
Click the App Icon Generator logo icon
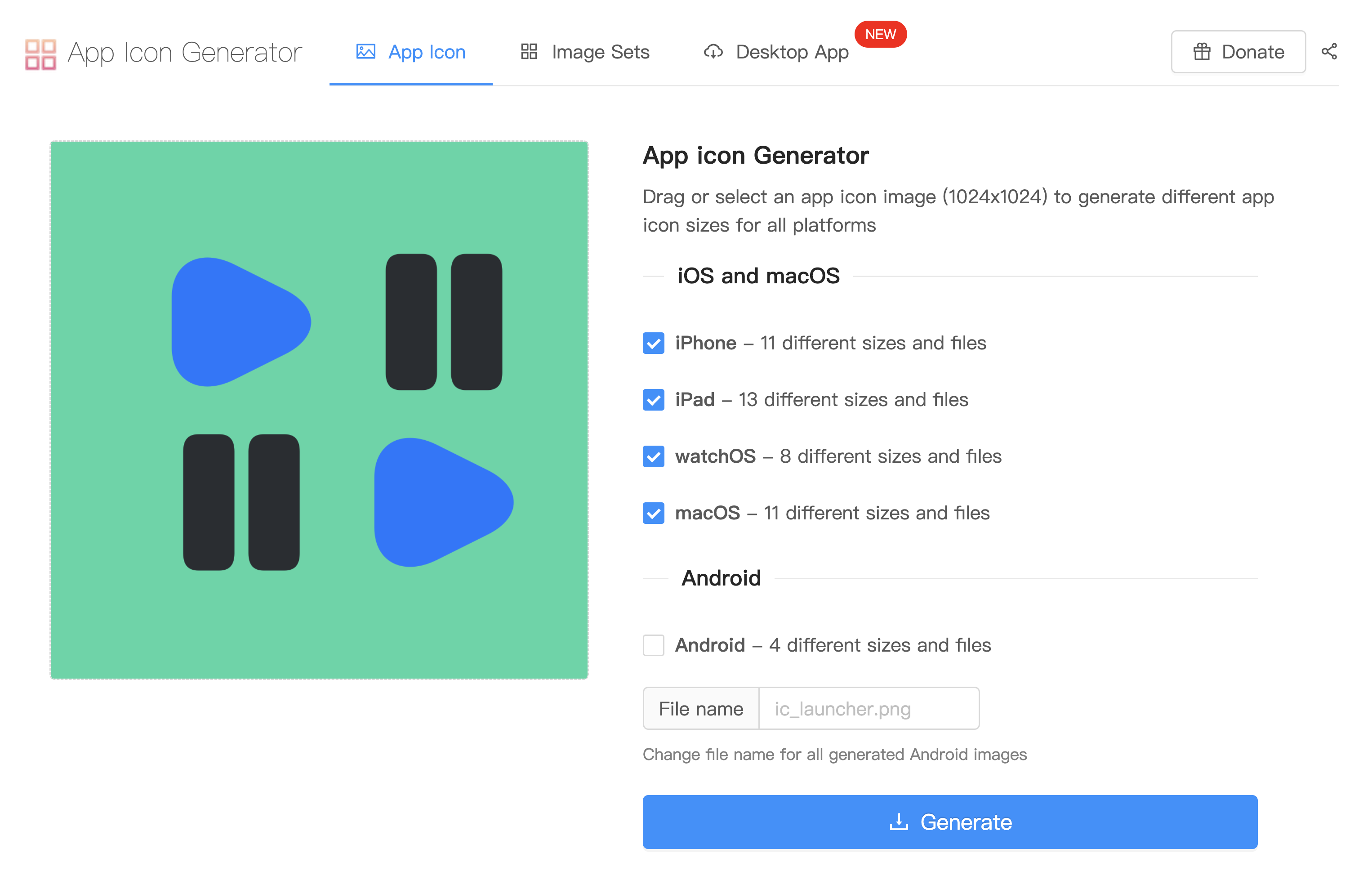(40, 54)
